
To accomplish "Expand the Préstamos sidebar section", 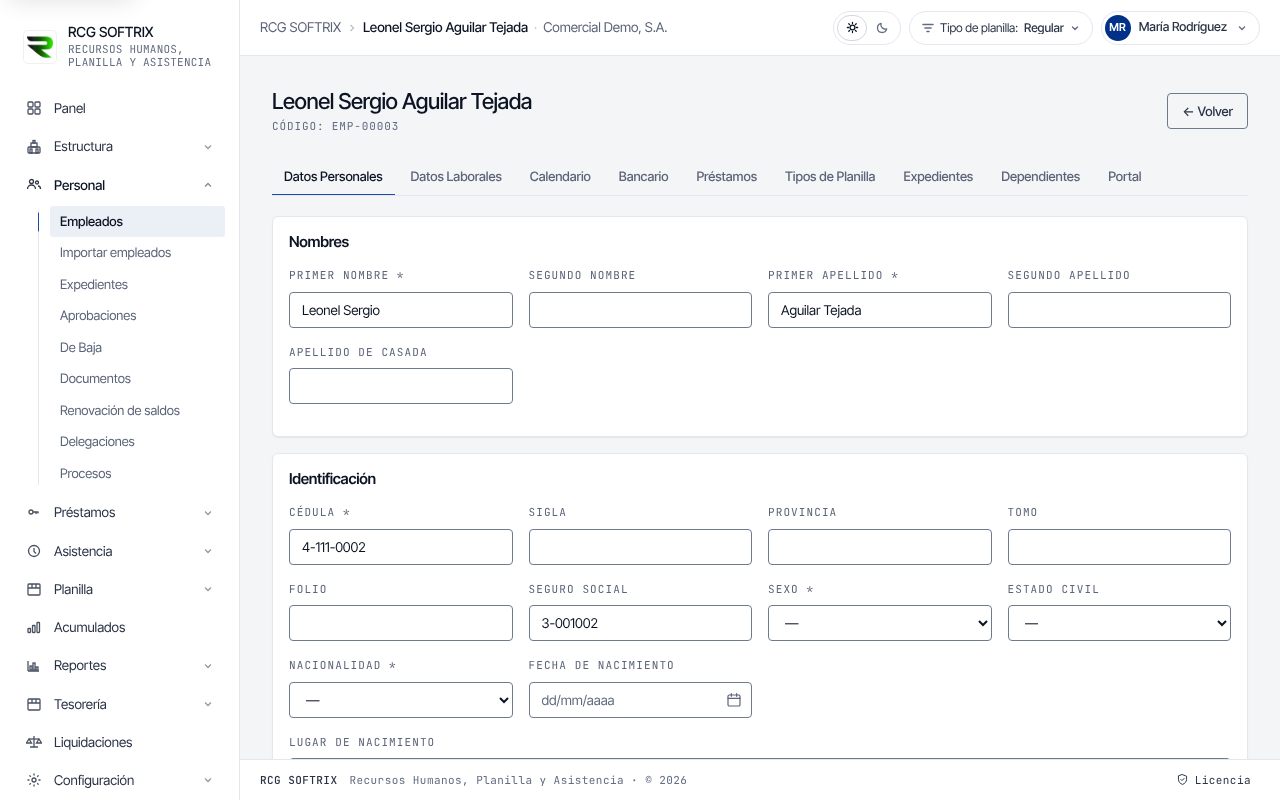I will point(208,513).
